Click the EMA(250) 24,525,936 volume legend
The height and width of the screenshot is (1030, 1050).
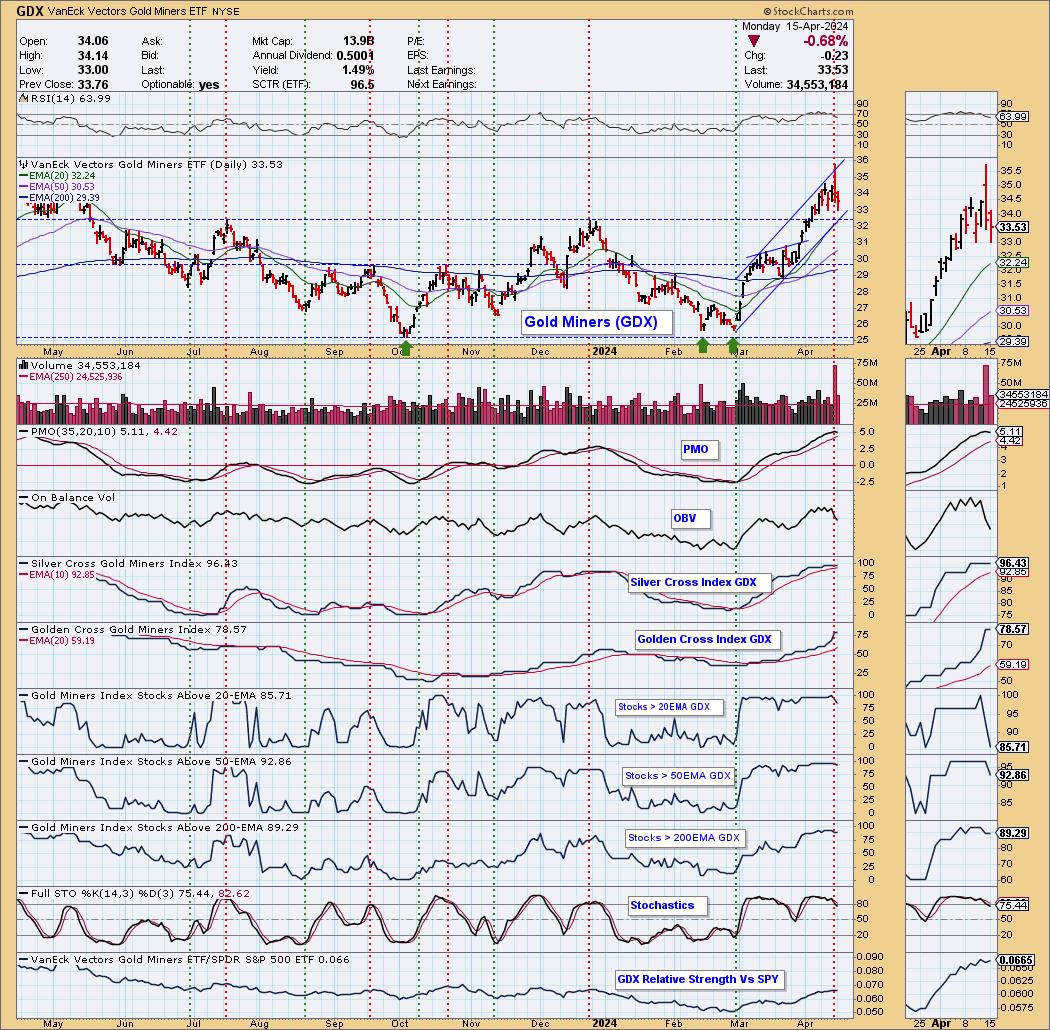pyautogui.click(x=70, y=377)
